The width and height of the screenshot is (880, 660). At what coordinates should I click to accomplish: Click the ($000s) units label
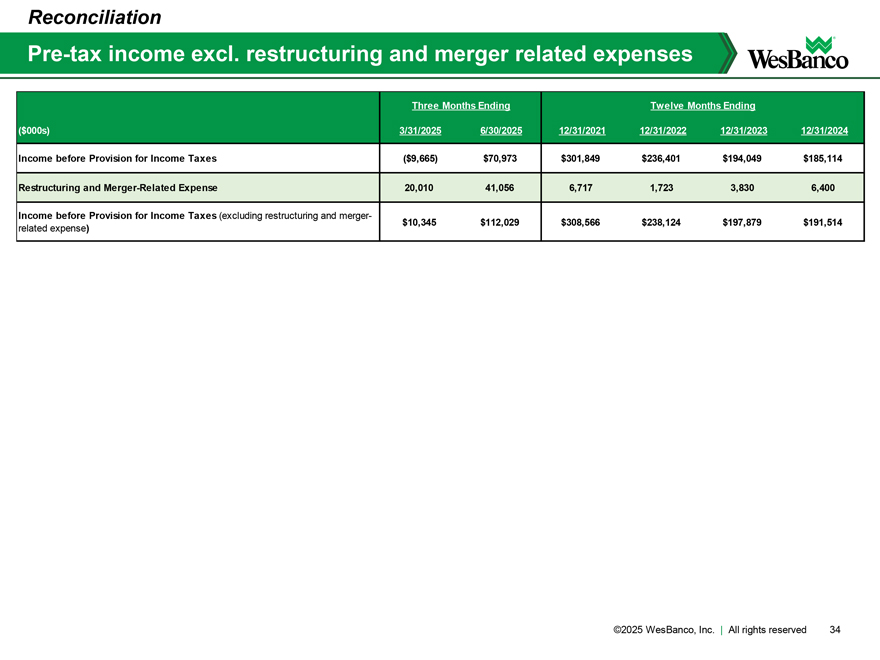34,131
